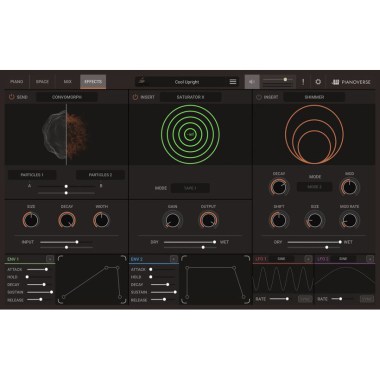Image resolution: width=380 pixels, height=380 pixels.
Task: Toggle the Saturator X insert power button
Action: tap(135, 97)
